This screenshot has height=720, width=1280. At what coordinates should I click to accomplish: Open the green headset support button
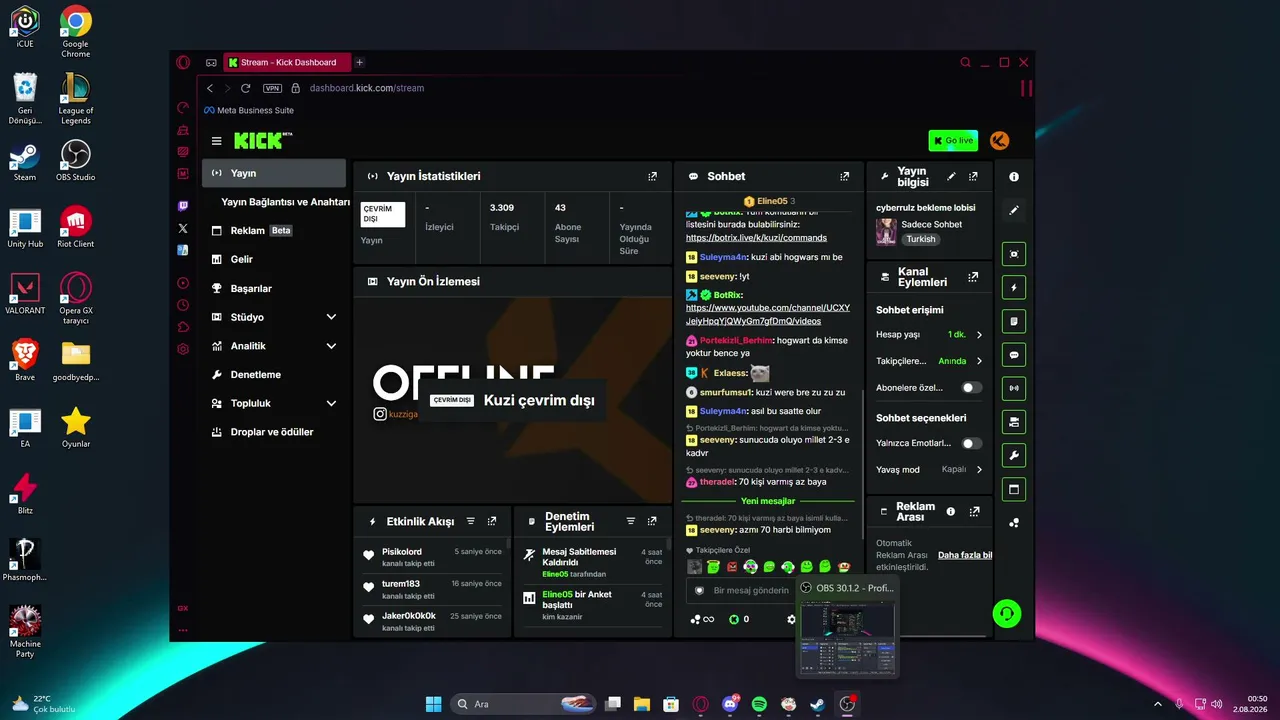point(1007,613)
